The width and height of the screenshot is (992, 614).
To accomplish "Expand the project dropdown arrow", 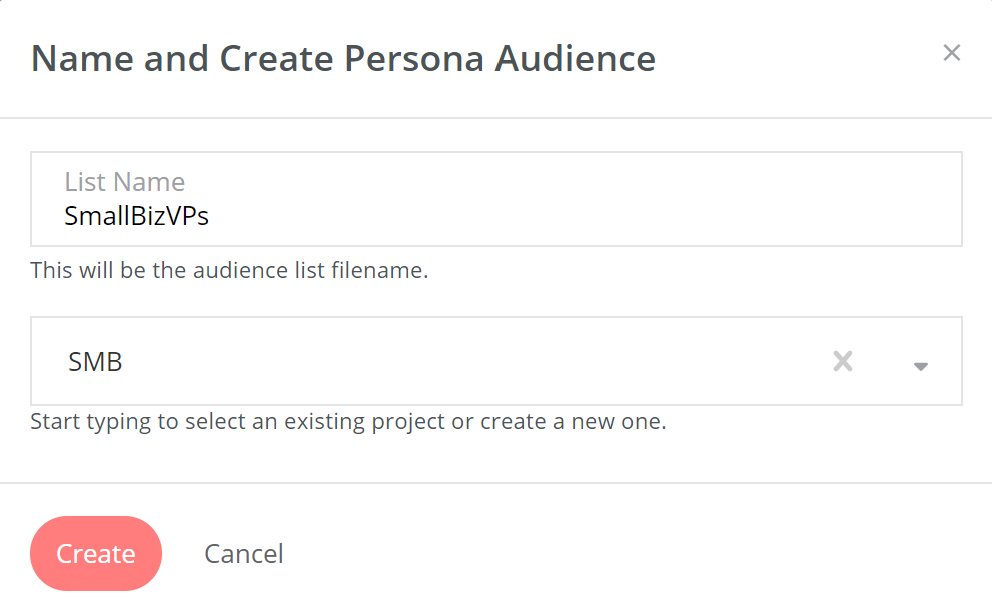I will point(921,365).
